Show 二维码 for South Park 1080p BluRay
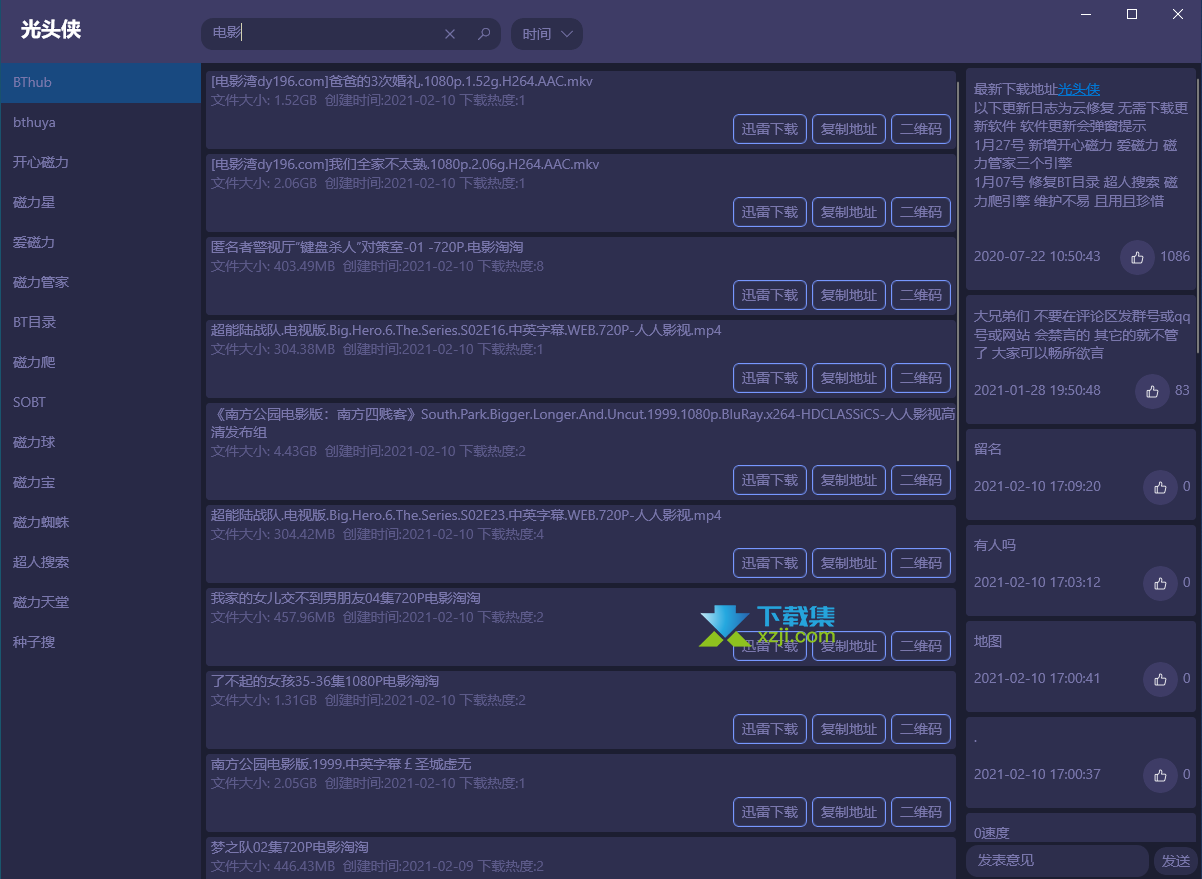Screen dimensions: 1202x879 pos(921,480)
